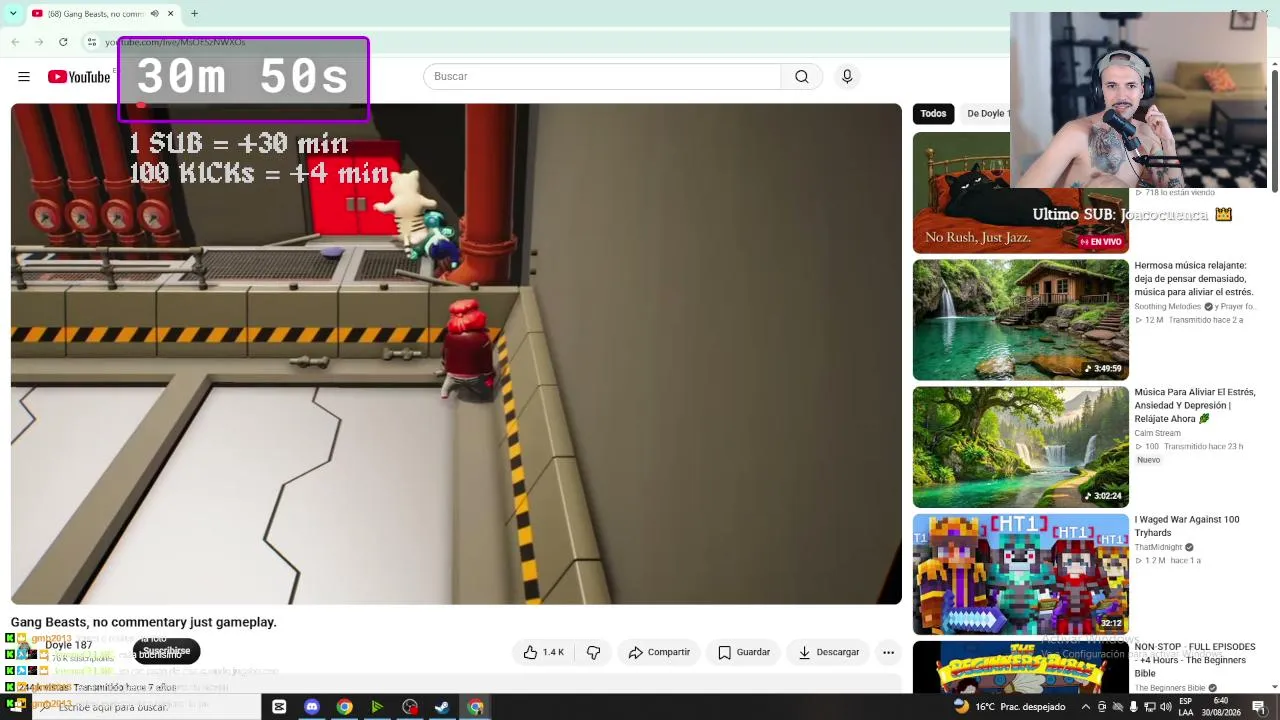Image resolution: width=1280 pixels, height=720 pixels.
Task: Switch the ESP LAA keyboard language
Action: click(x=1186, y=707)
